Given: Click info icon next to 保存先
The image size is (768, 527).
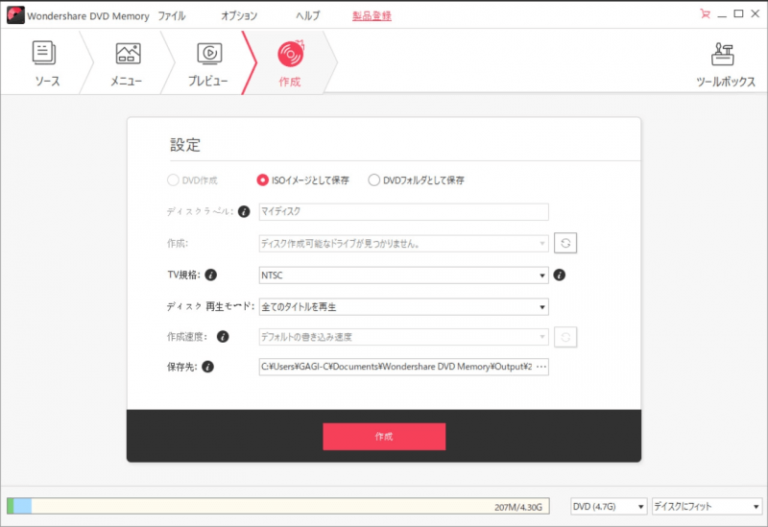Looking at the screenshot, I should click(x=208, y=367).
